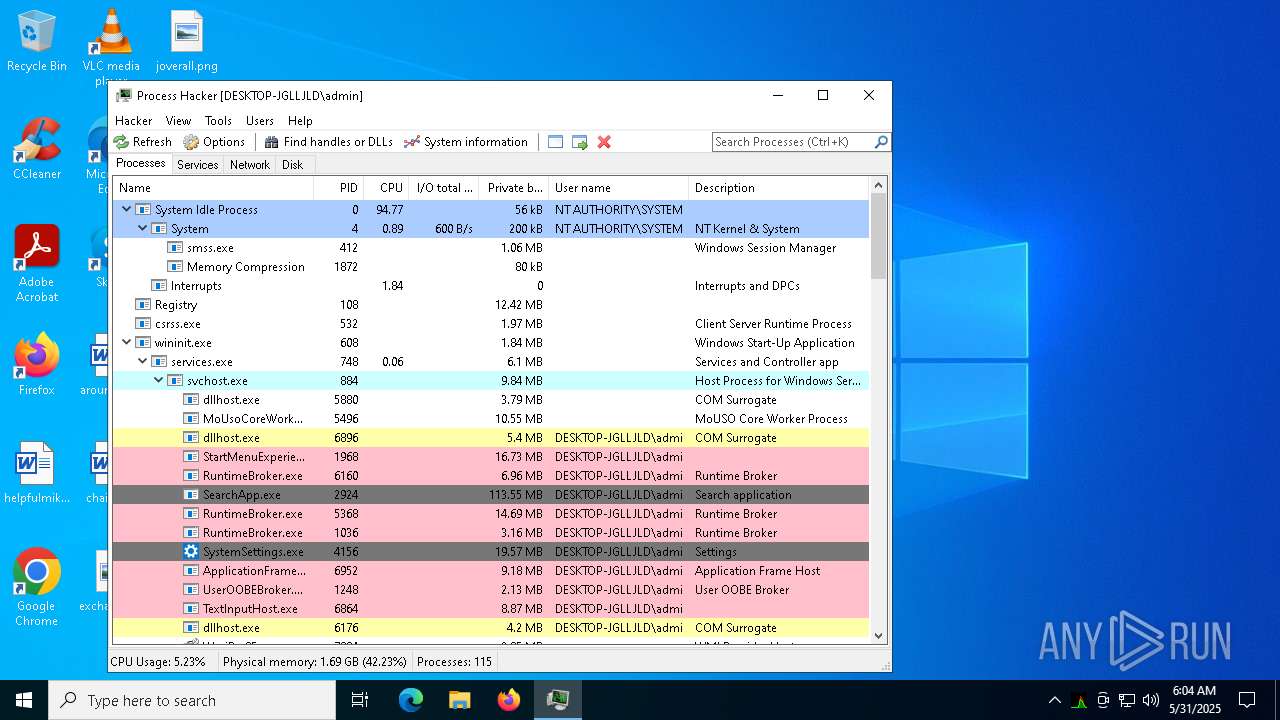Viewport: 1280px width, 720px height.
Task: Select StartMenuExperience process row
Action: [x=491, y=457]
